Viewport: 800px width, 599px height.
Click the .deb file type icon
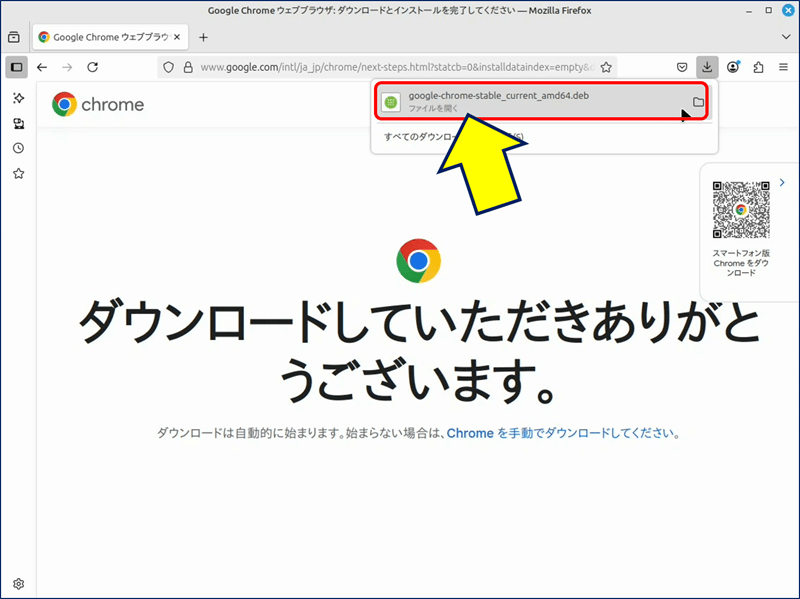pos(391,102)
